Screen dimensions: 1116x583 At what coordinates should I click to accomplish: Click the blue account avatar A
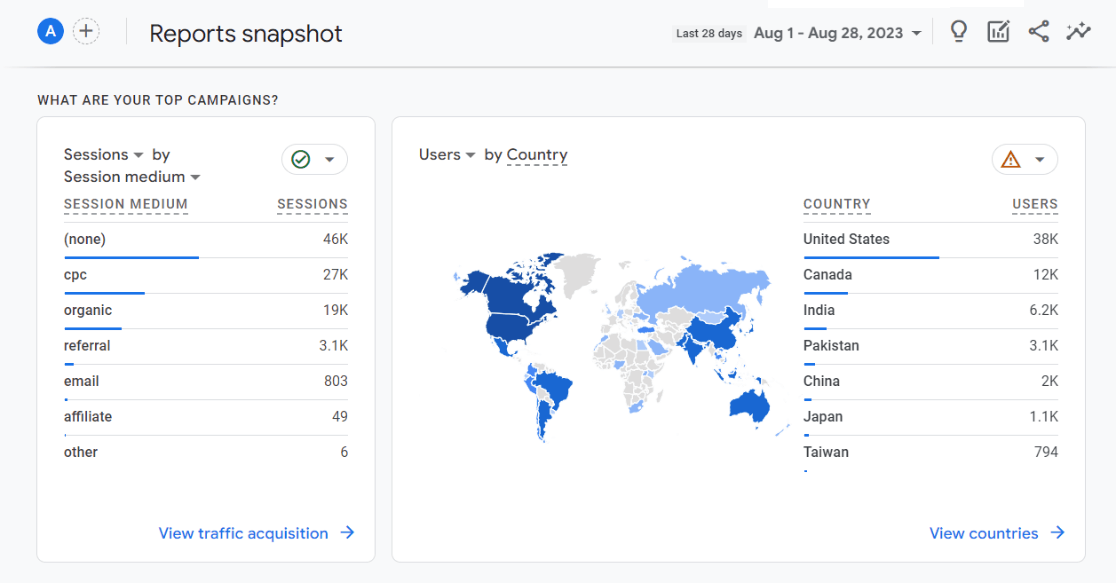(49, 31)
